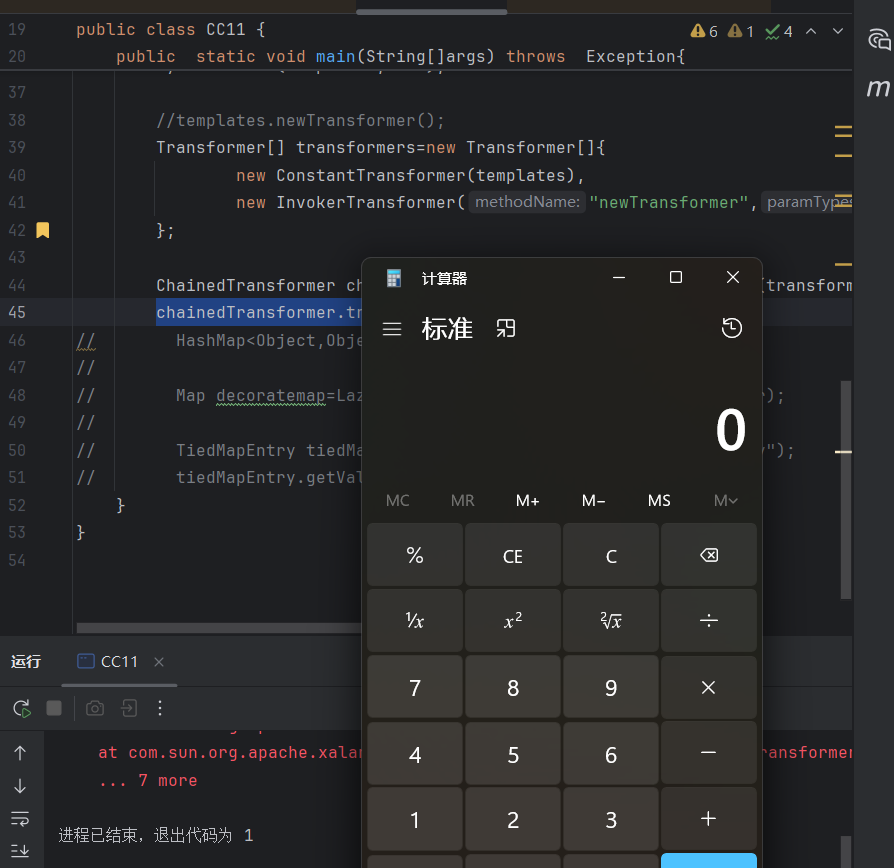894x868 pixels.
Task: Toggle soft-wrap in the console output
Action: tap(20, 819)
